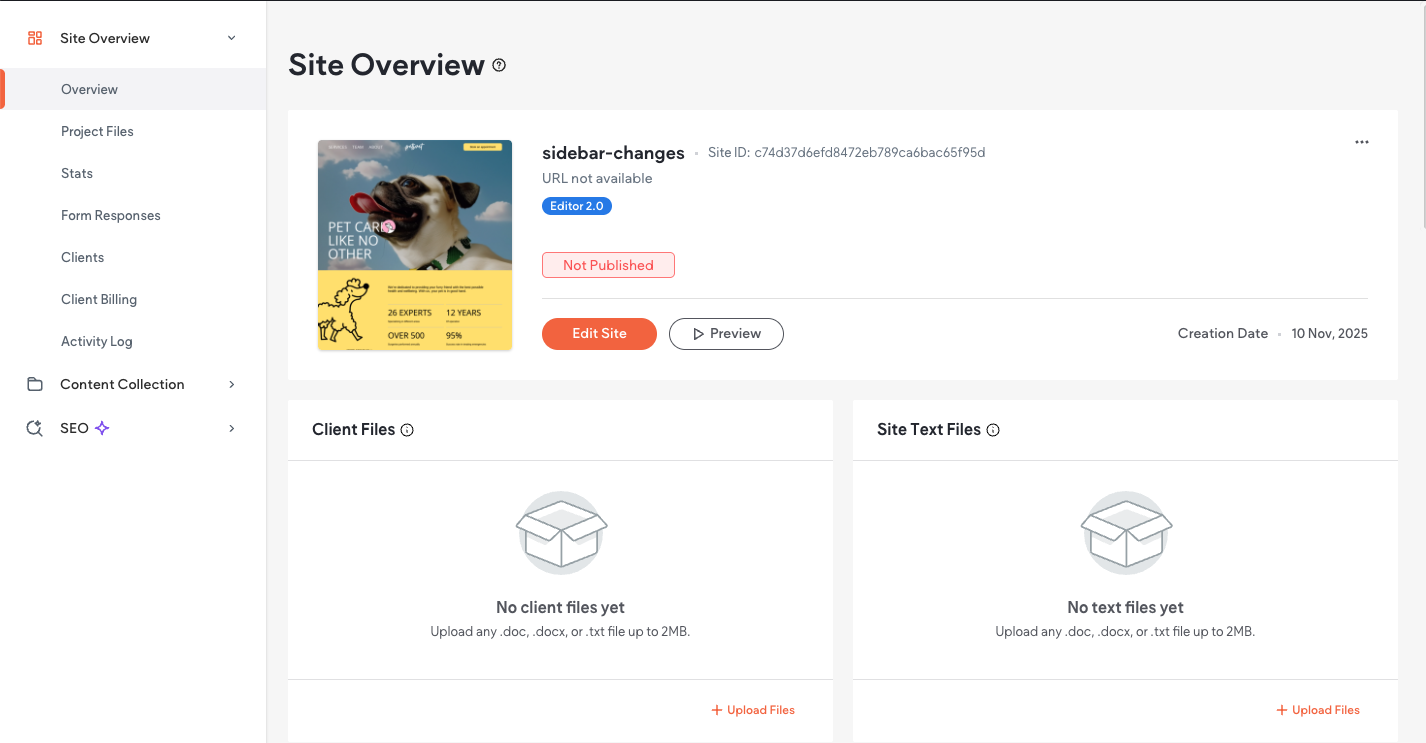This screenshot has width=1426, height=743.
Task: Click the Site ID value text
Action: [870, 153]
